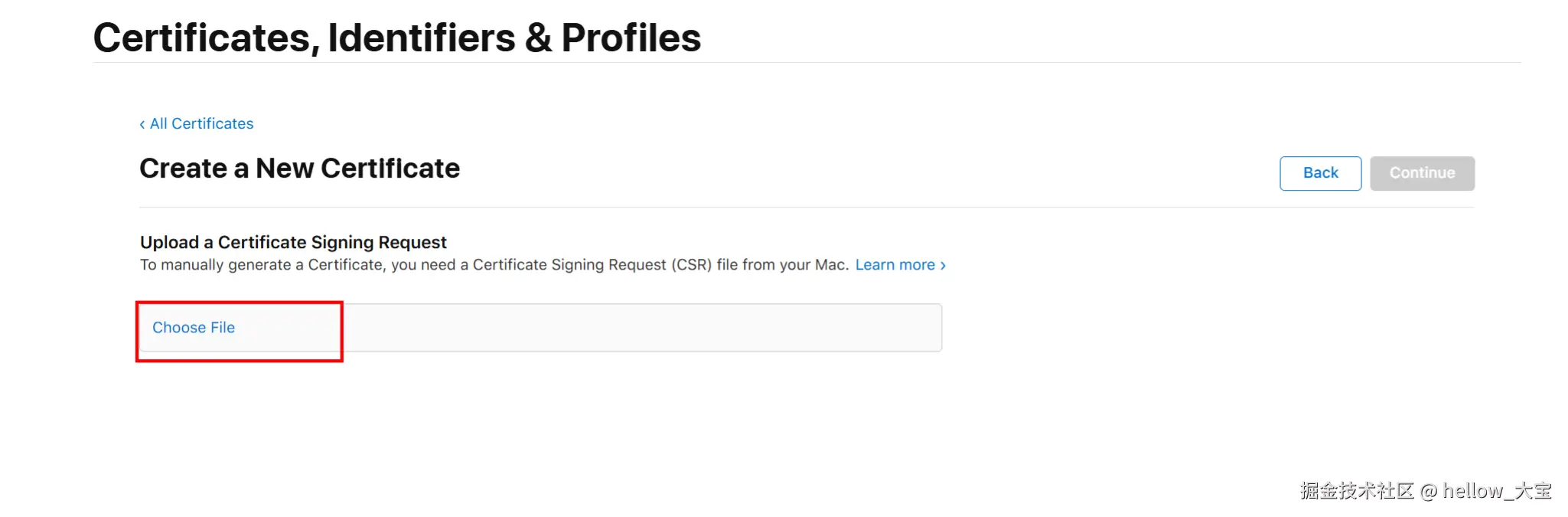Open the Learn more link
Screen dimensions: 1568x517
895,265
